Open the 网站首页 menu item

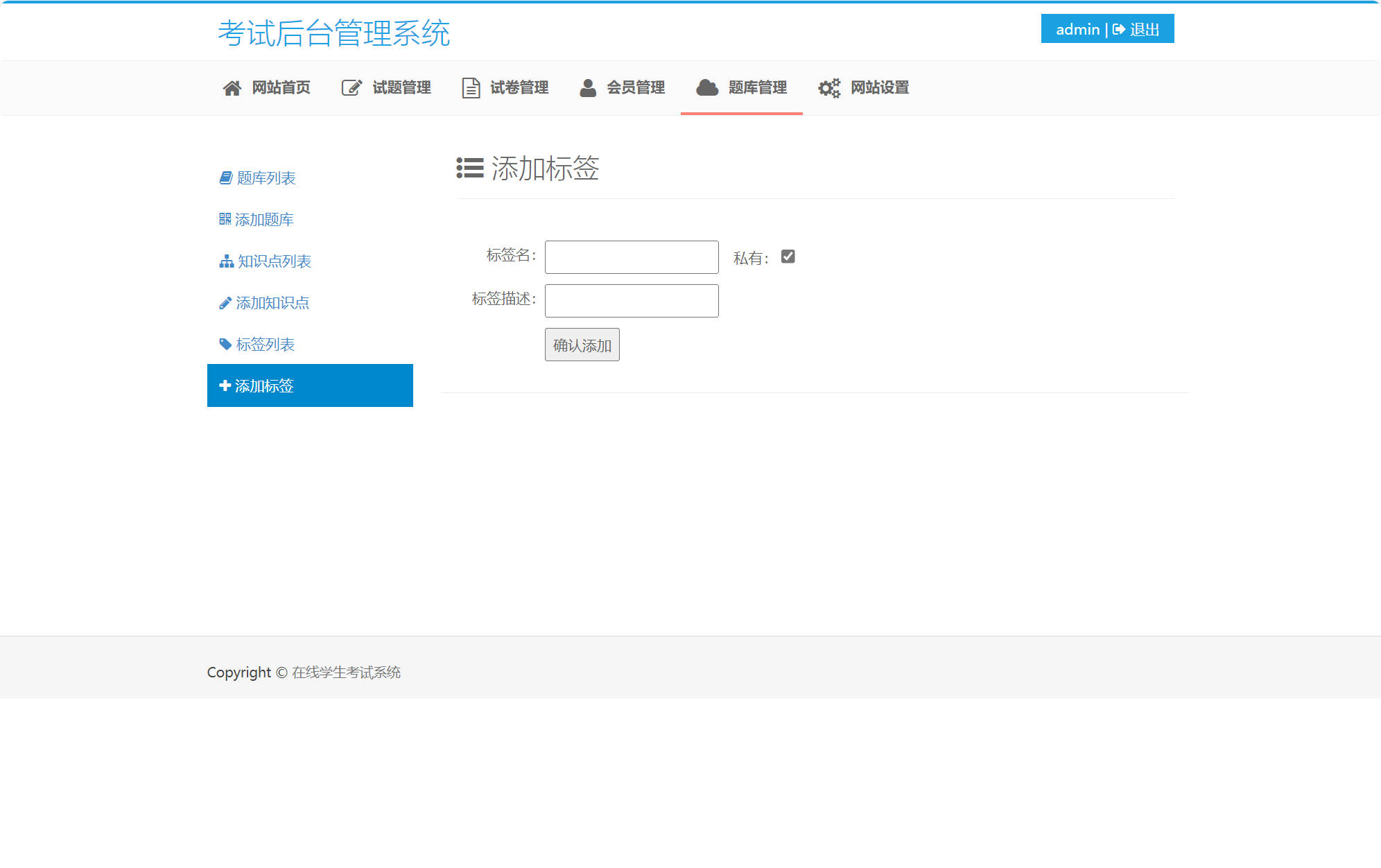tap(280, 87)
